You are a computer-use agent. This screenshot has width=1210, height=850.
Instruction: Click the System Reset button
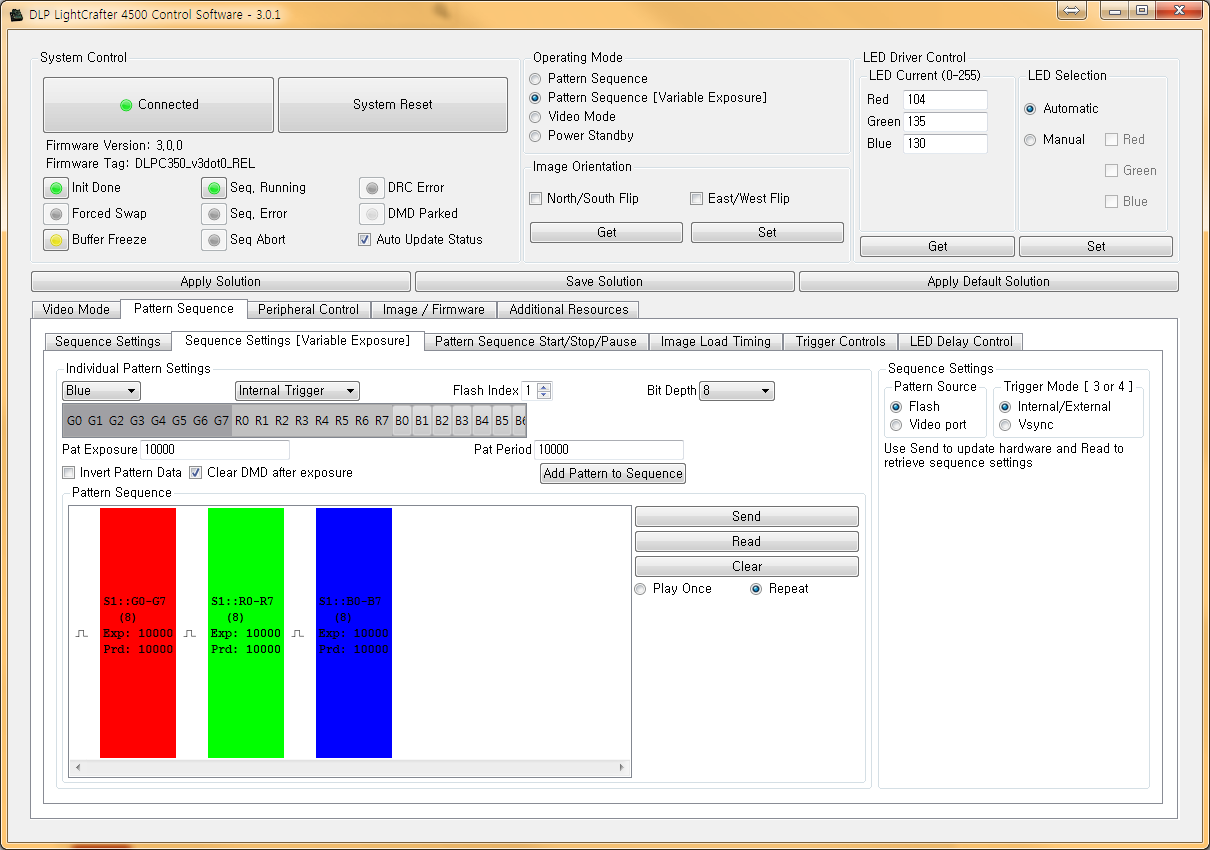pyautogui.click(x=393, y=105)
